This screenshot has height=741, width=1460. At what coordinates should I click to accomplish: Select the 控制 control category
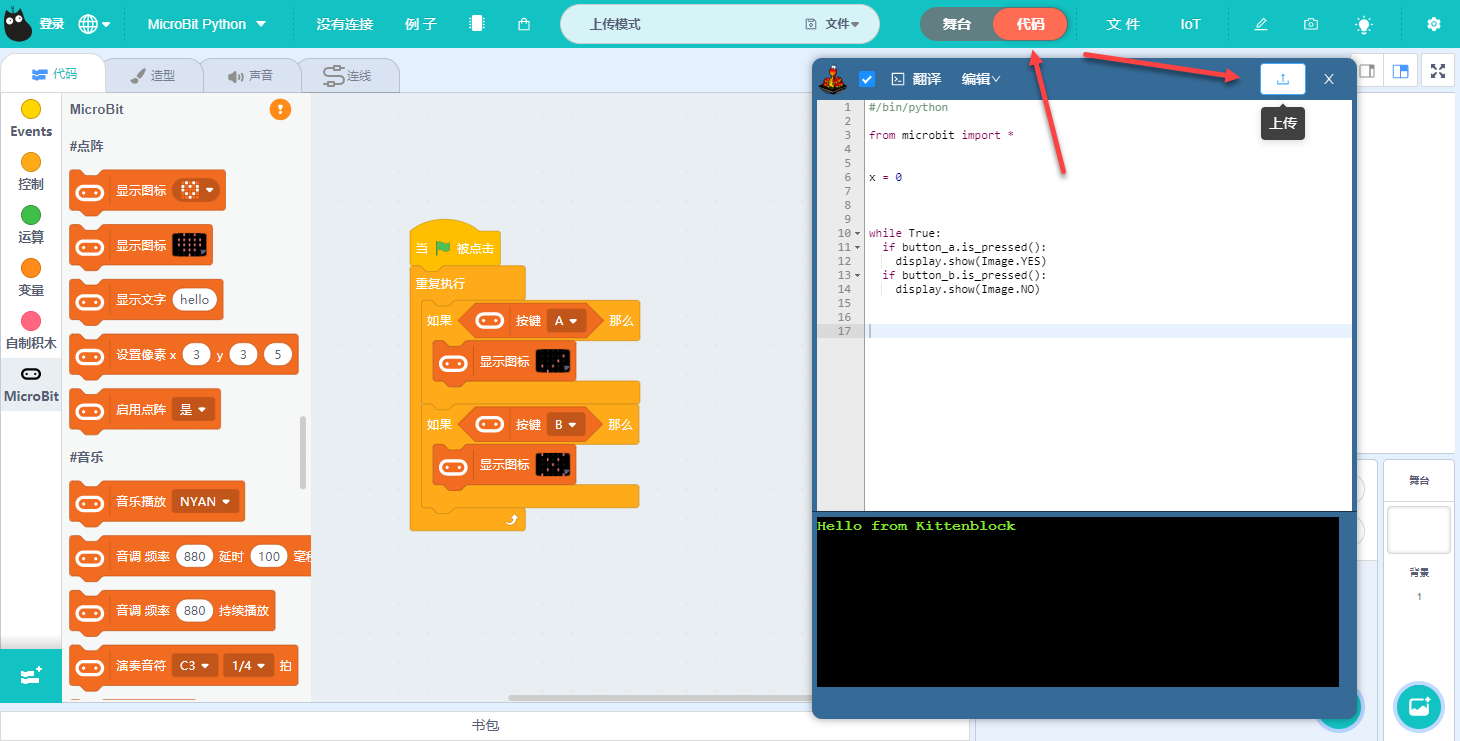point(31,172)
